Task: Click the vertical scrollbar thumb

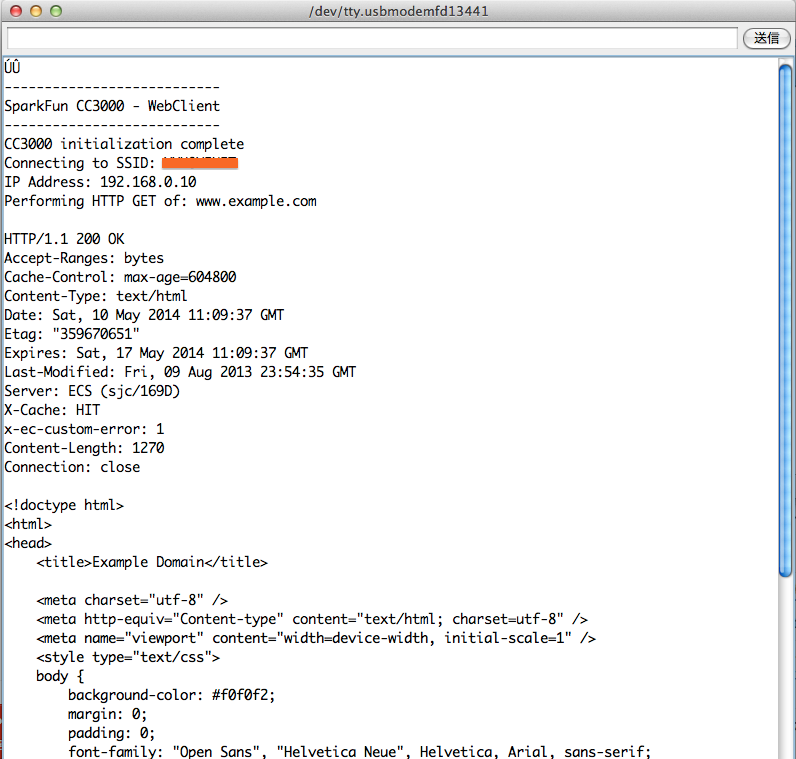Action: click(x=785, y=321)
